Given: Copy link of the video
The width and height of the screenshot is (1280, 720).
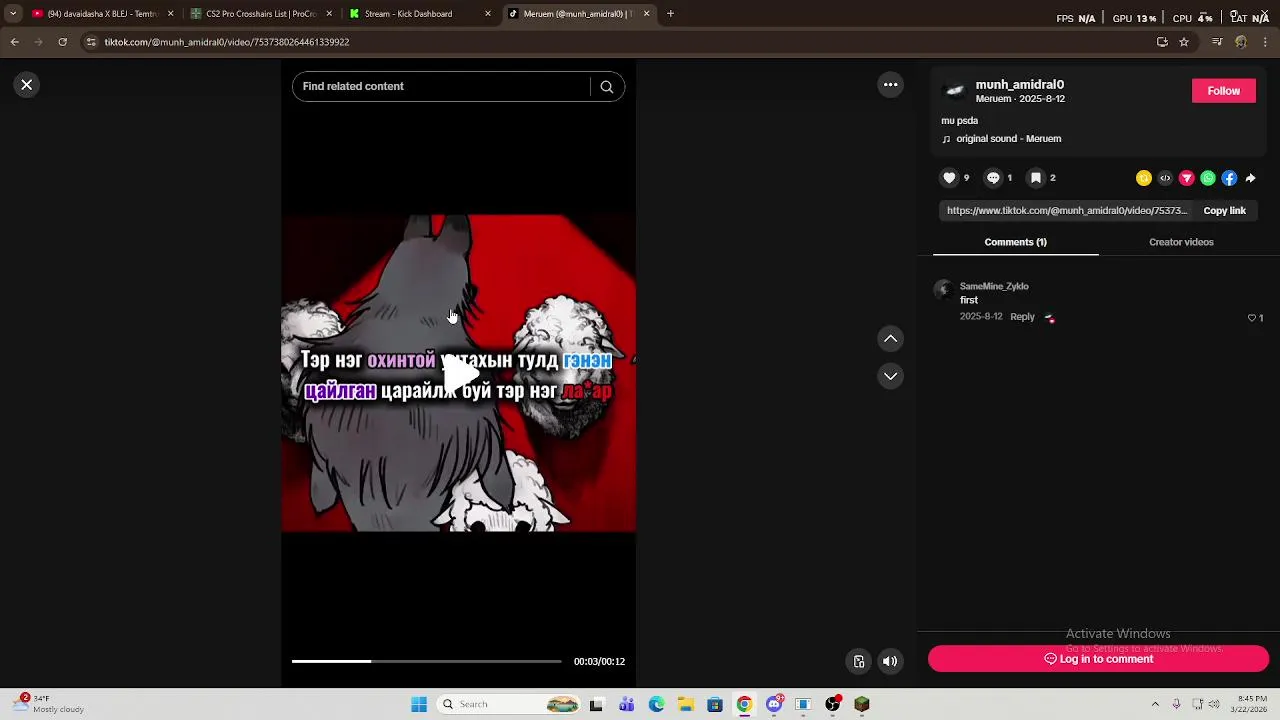Looking at the screenshot, I should click(1224, 211).
